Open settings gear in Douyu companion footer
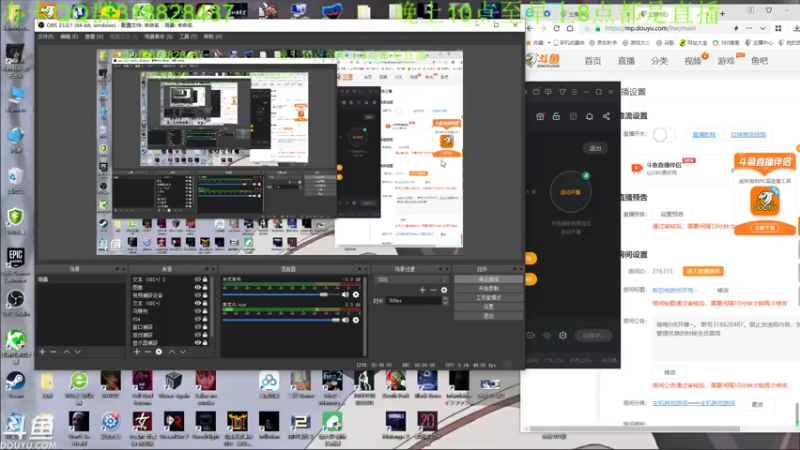 (563, 335)
